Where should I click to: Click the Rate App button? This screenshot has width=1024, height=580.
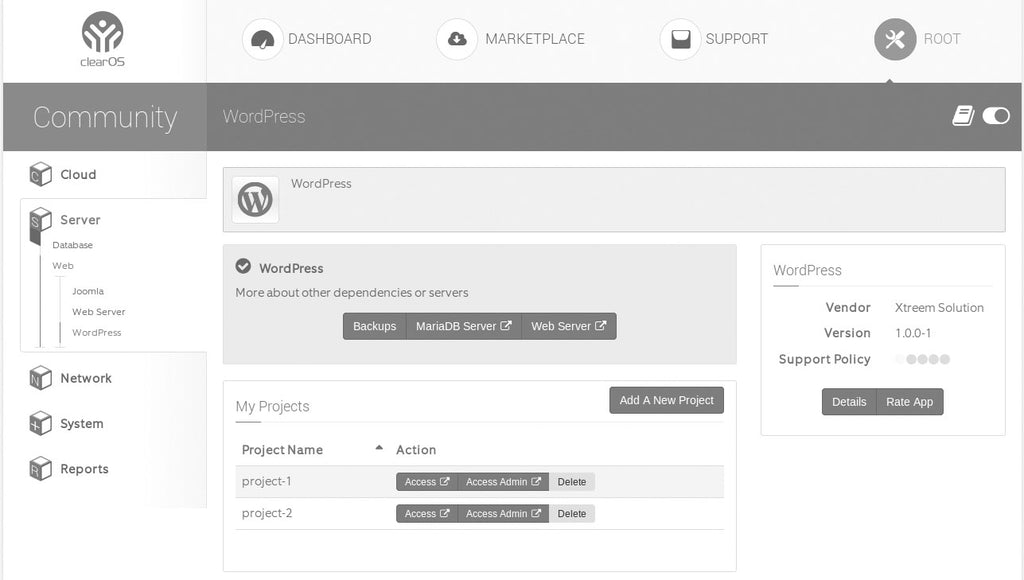tap(910, 402)
